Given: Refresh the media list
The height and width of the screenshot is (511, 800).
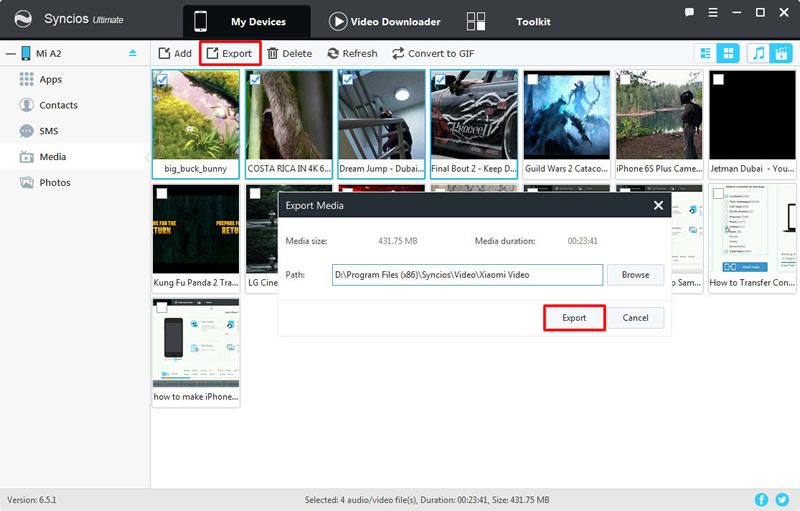Looking at the screenshot, I should [x=352, y=53].
